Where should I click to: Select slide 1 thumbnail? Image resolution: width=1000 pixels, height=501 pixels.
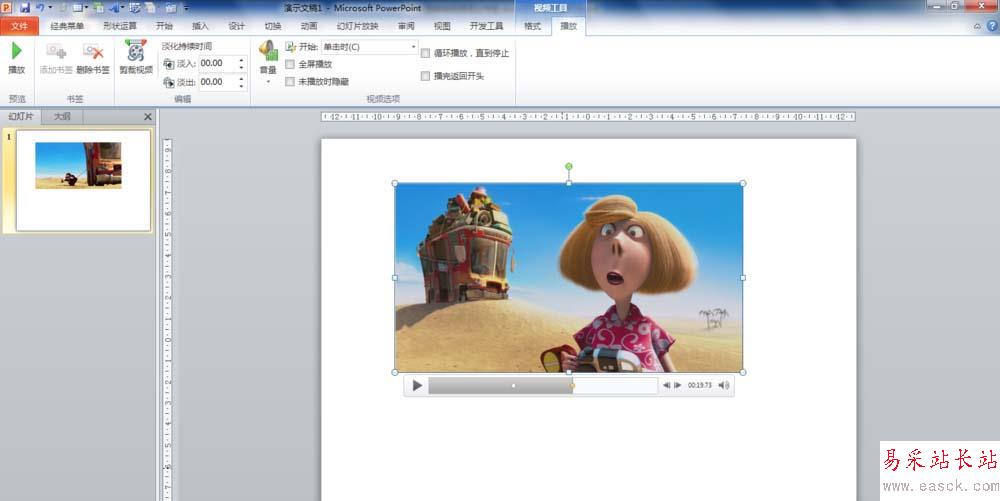pyautogui.click(x=84, y=180)
